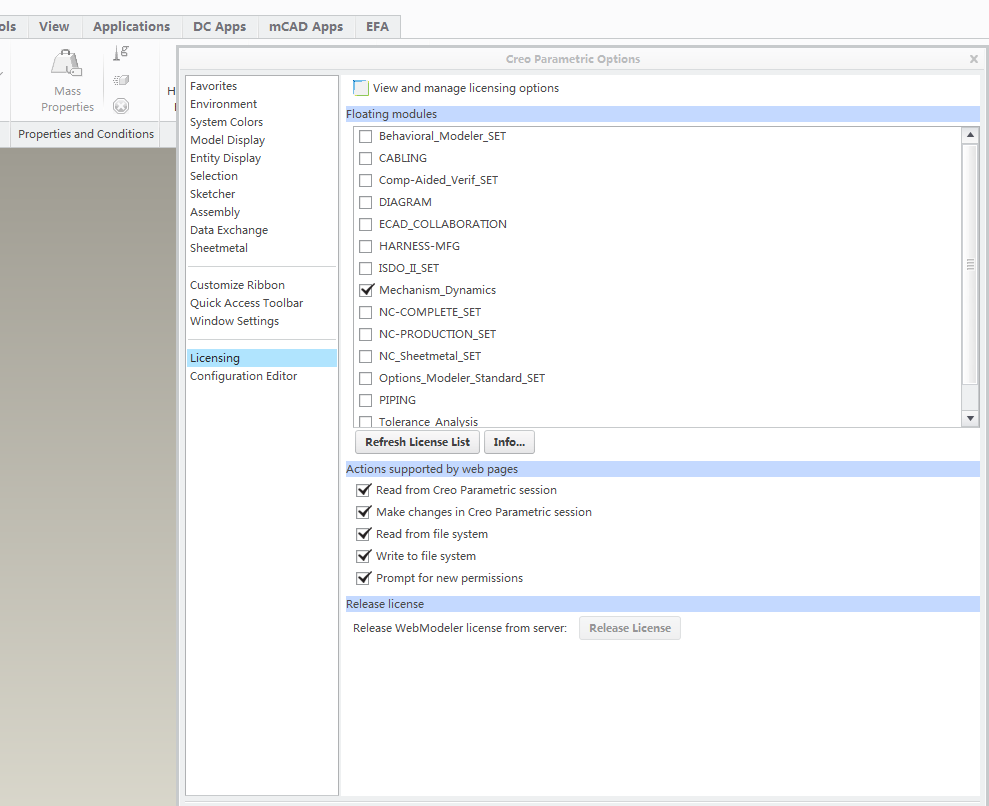Check the CABLING floating module
This screenshot has width=989, height=806.
pyautogui.click(x=365, y=158)
